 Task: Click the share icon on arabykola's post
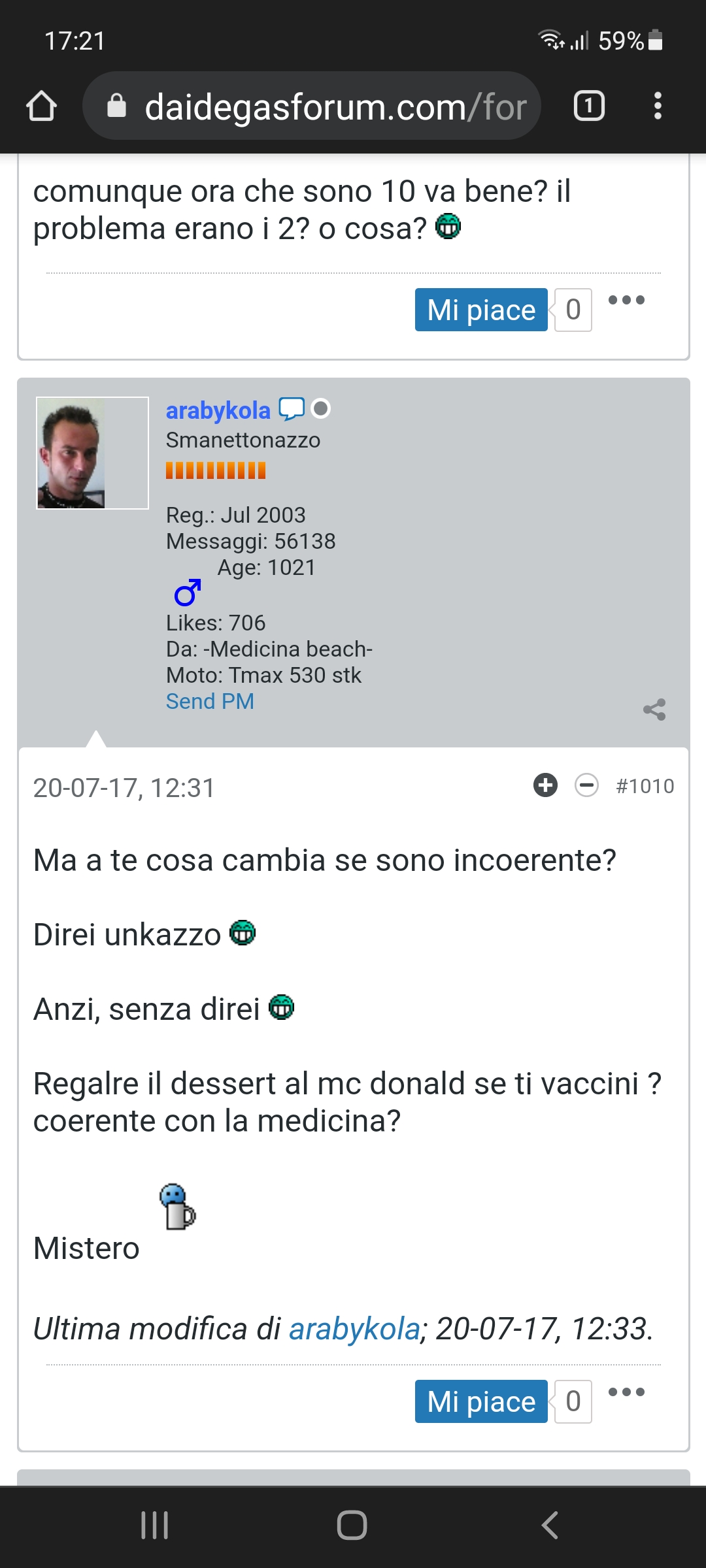[x=654, y=710]
